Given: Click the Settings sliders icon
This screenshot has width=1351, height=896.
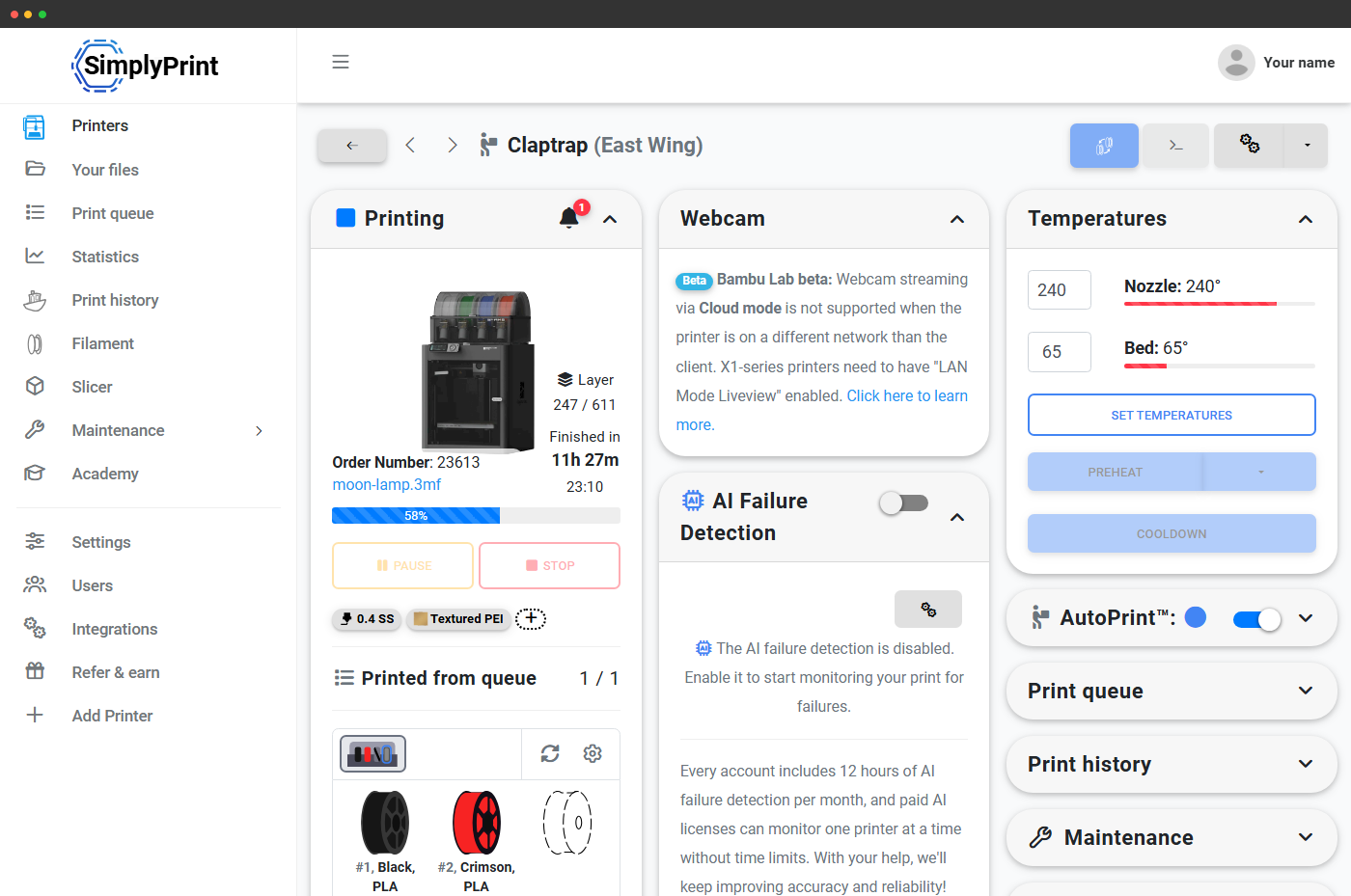Looking at the screenshot, I should (35, 541).
